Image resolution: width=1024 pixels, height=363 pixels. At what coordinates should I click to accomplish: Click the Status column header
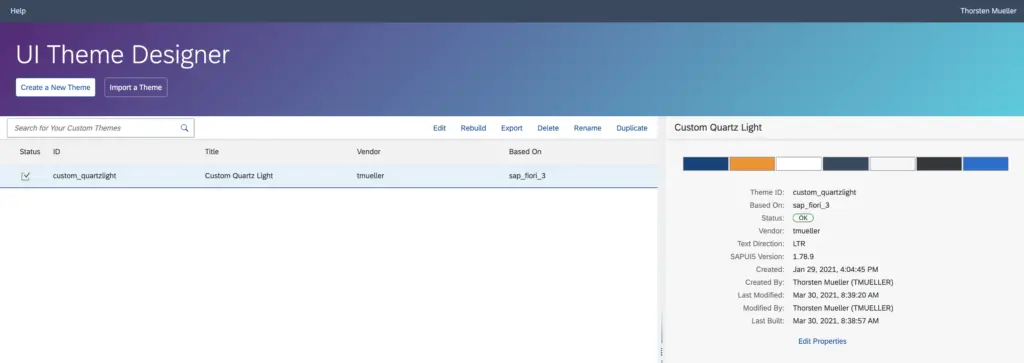click(x=30, y=151)
